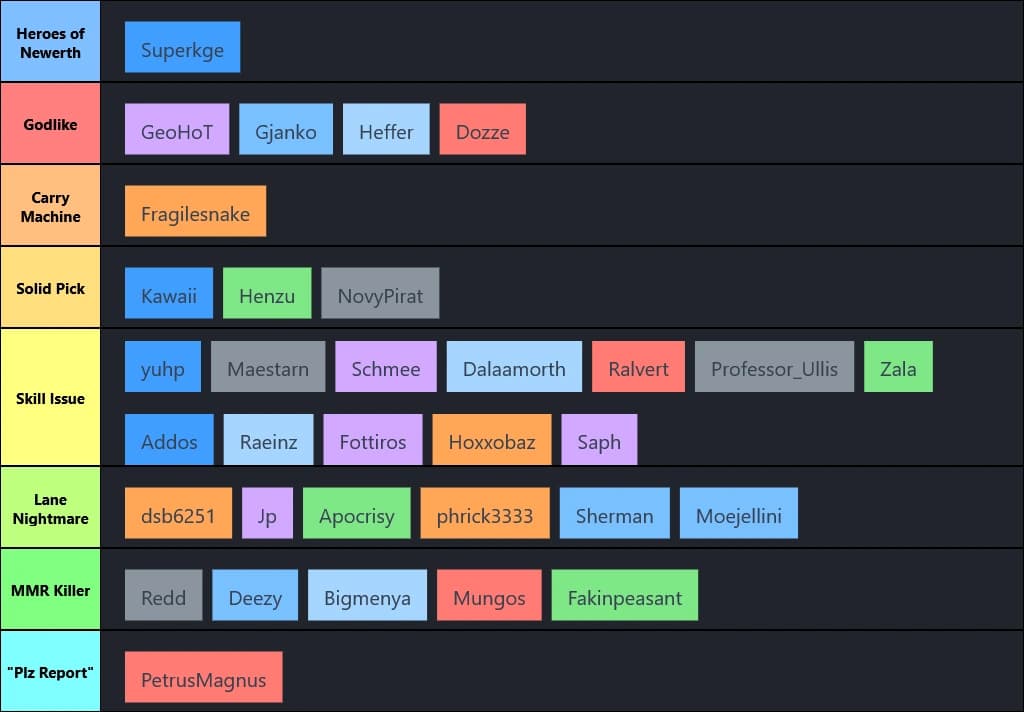Screen dimensions: 1024x712
Task: Select the Godlike tier label
Action: pos(50,124)
